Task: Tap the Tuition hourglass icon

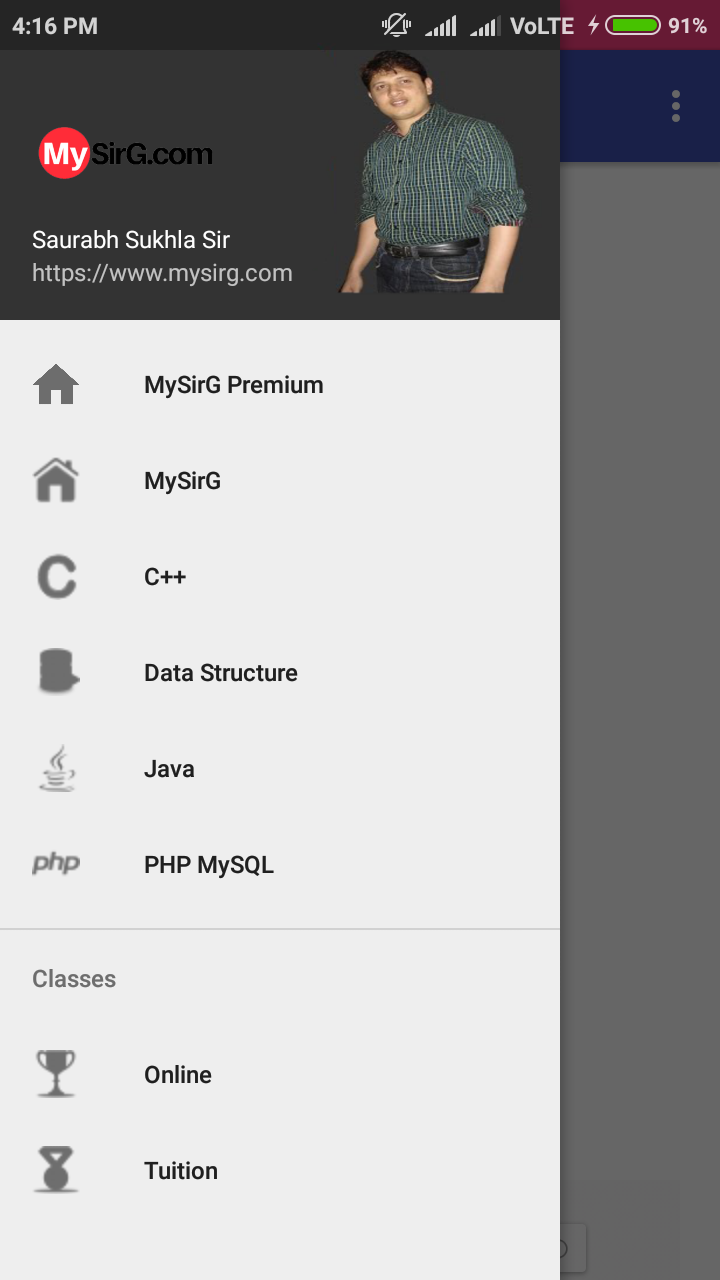Action: point(57,1170)
